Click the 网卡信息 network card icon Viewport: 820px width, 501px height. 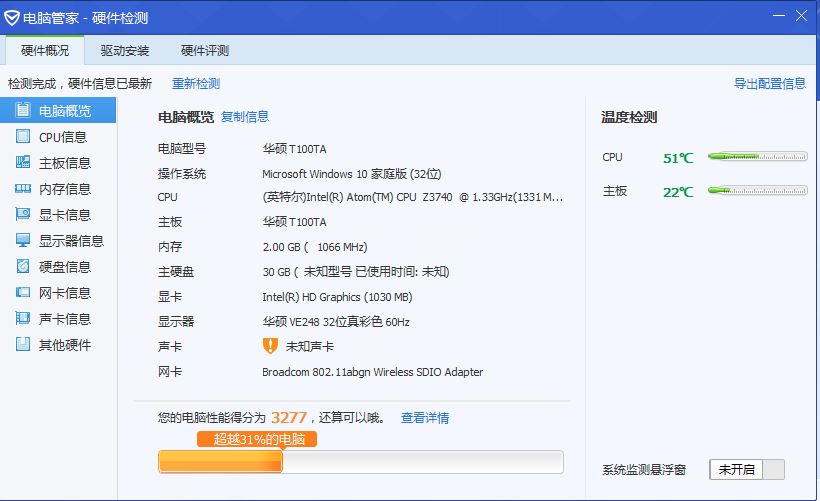pyautogui.click(x=22, y=292)
